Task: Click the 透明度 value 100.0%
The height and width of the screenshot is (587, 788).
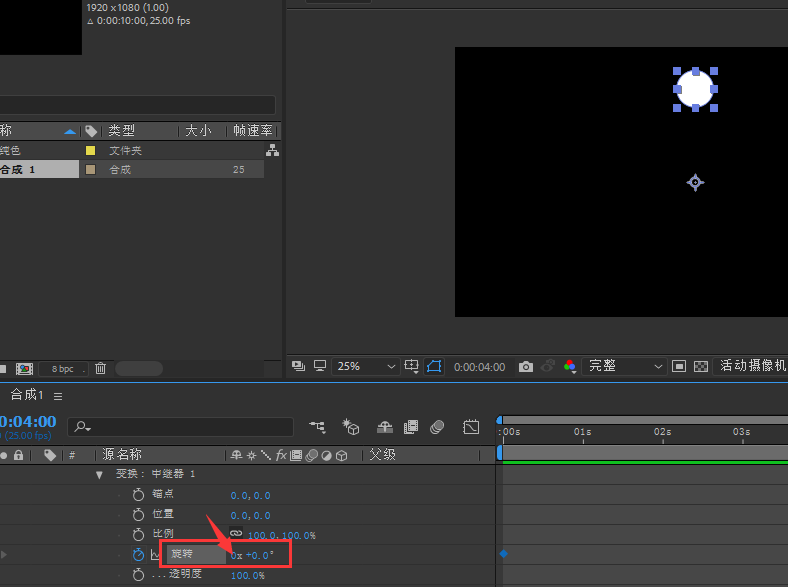Action: click(248, 575)
